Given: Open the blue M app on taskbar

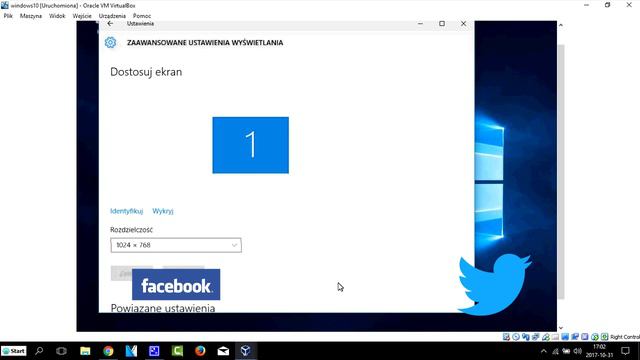Looking at the screenshot, I should [131, 351].
